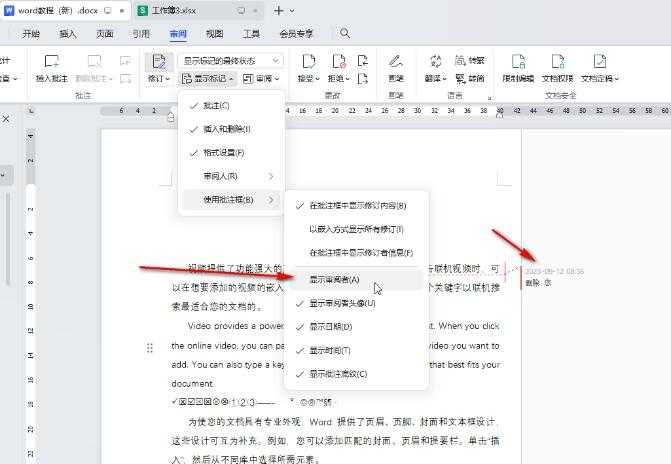Viewport: 671px width, 464px height.
Task: Expand the Document Finalize (文档定稿) dropdown arrow
Action: (x=617, y=79)
